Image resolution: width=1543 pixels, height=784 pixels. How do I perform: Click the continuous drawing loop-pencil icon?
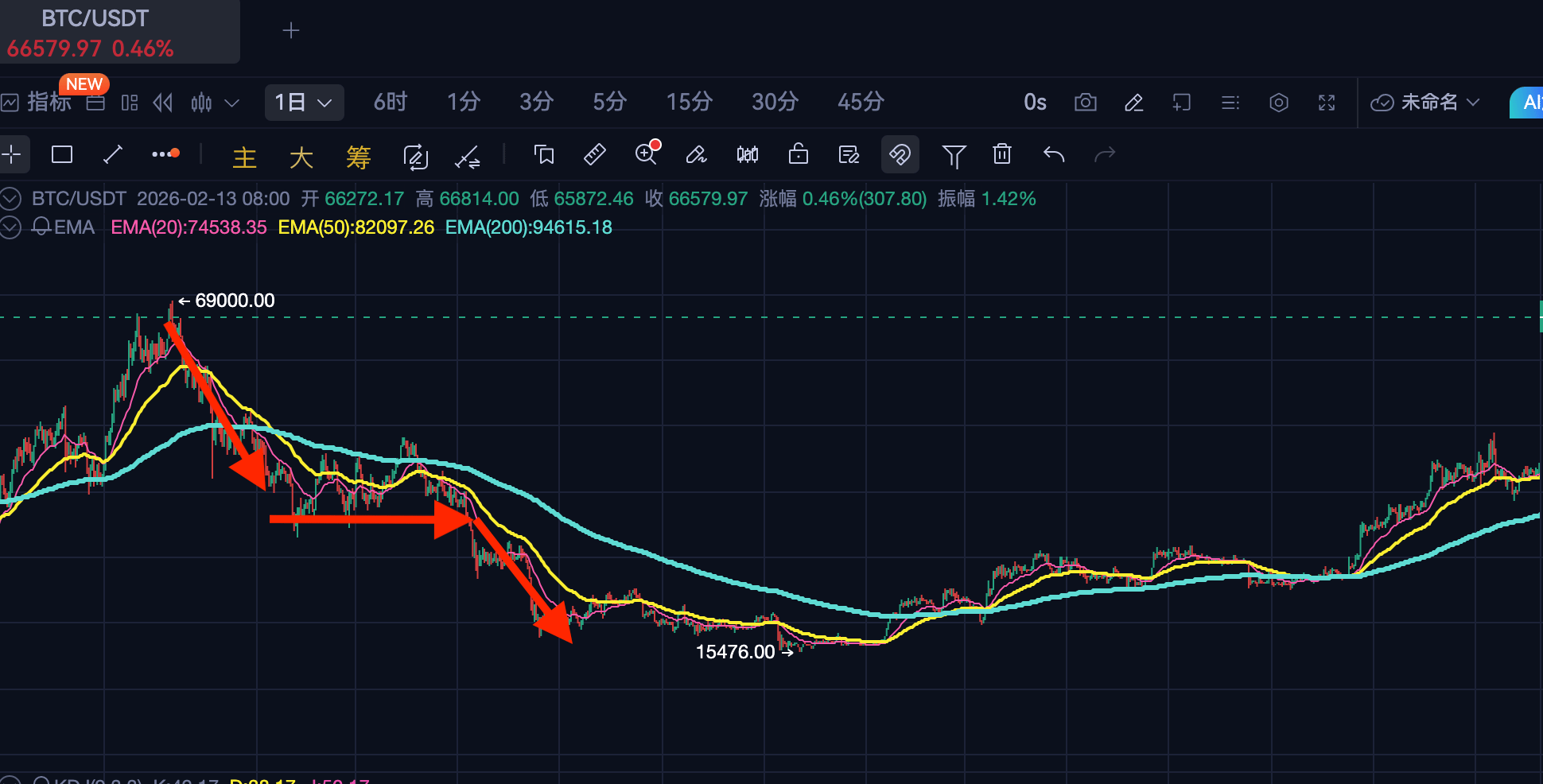tap(416, 157)
